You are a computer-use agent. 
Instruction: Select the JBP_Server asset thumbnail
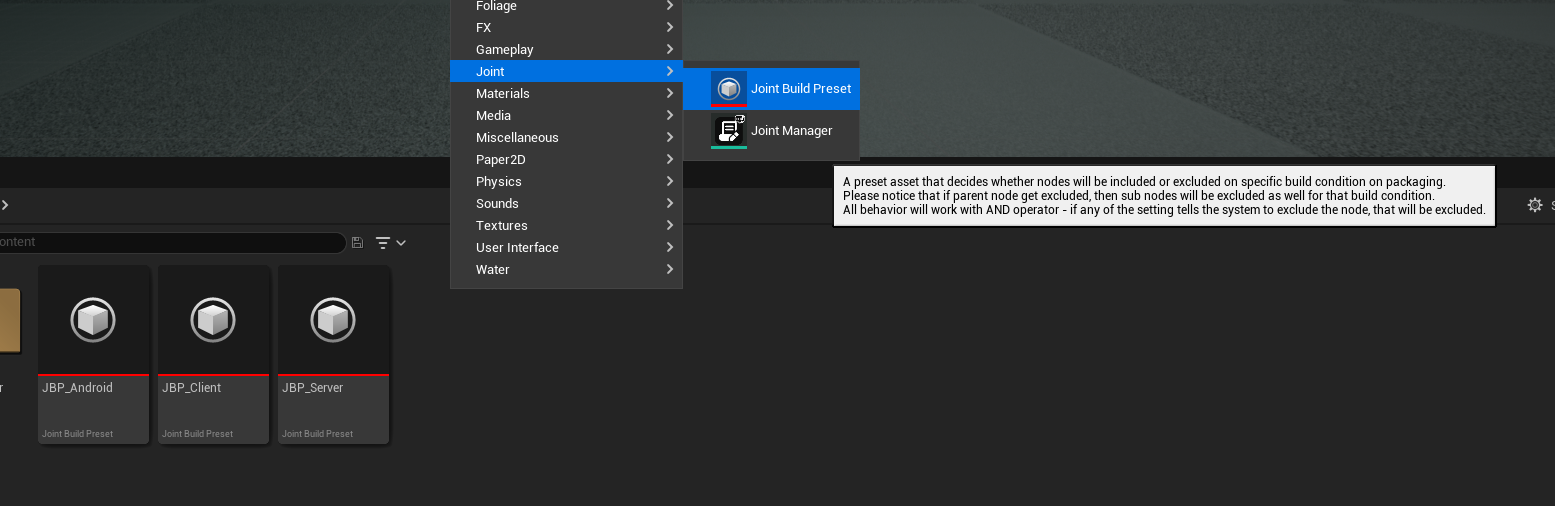(x=333, y=321)
